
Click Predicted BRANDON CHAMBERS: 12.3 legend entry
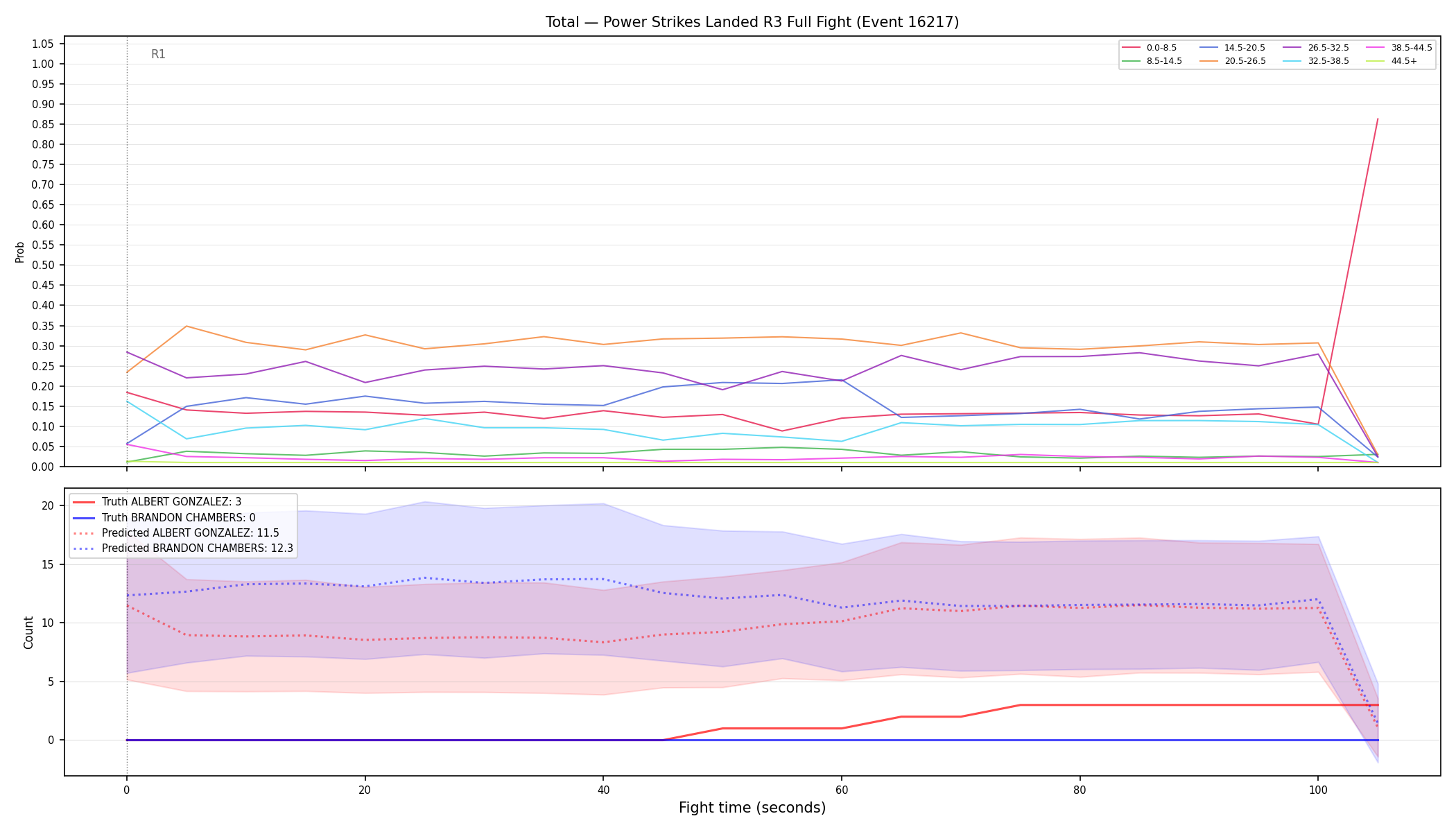[182, 548]
